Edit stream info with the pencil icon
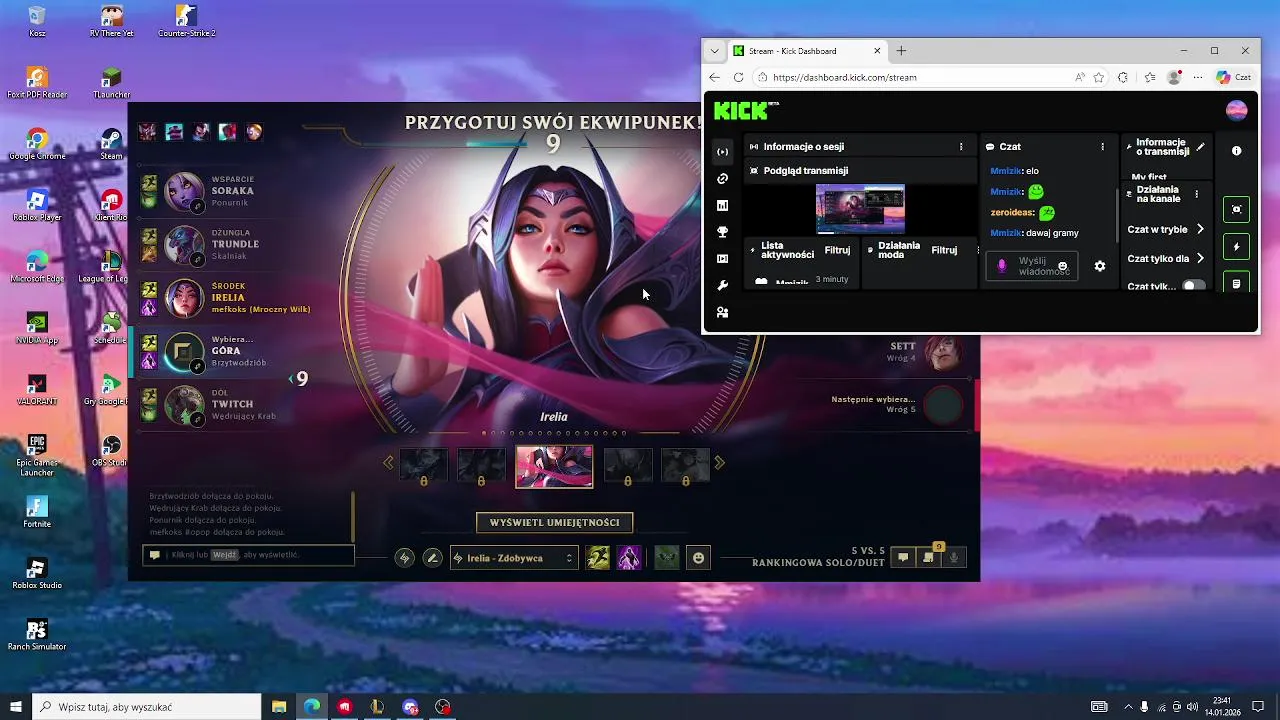1280x720 pixels. [x=1201, y=147]
